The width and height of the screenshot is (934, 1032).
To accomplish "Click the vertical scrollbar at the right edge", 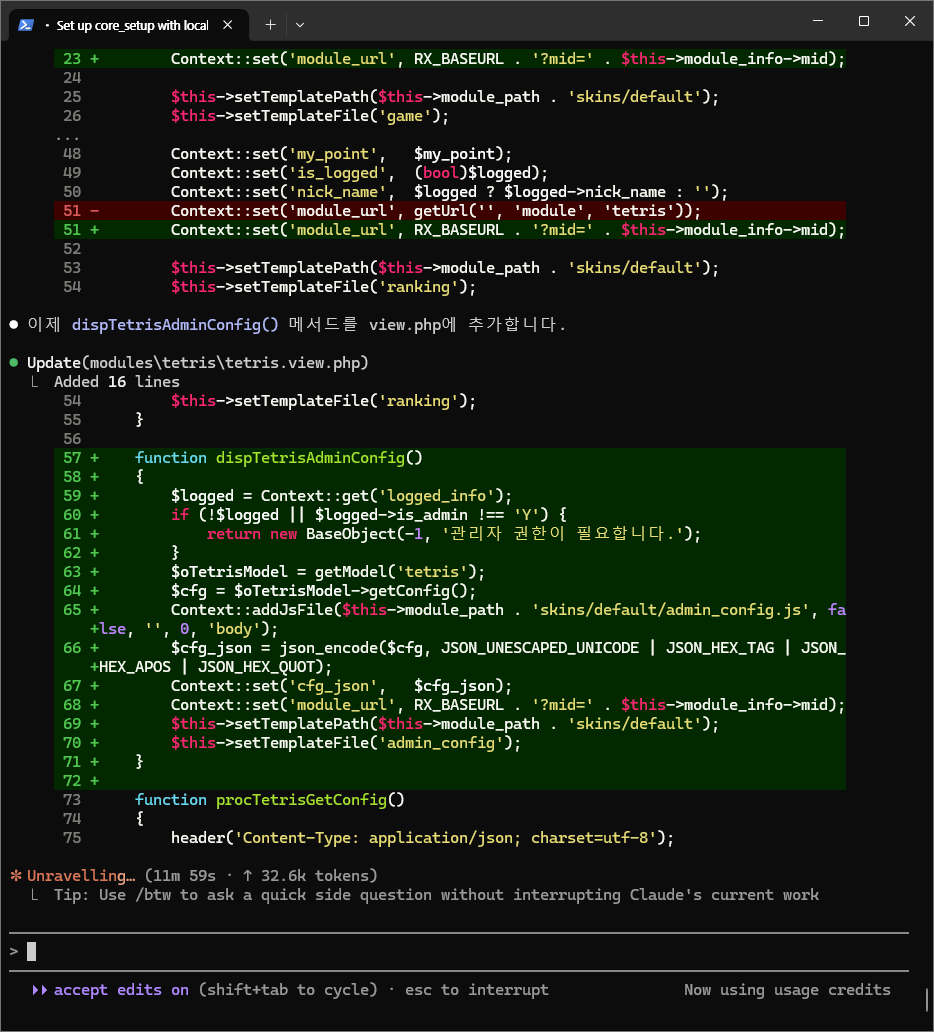I will (x=928, y=1000).
